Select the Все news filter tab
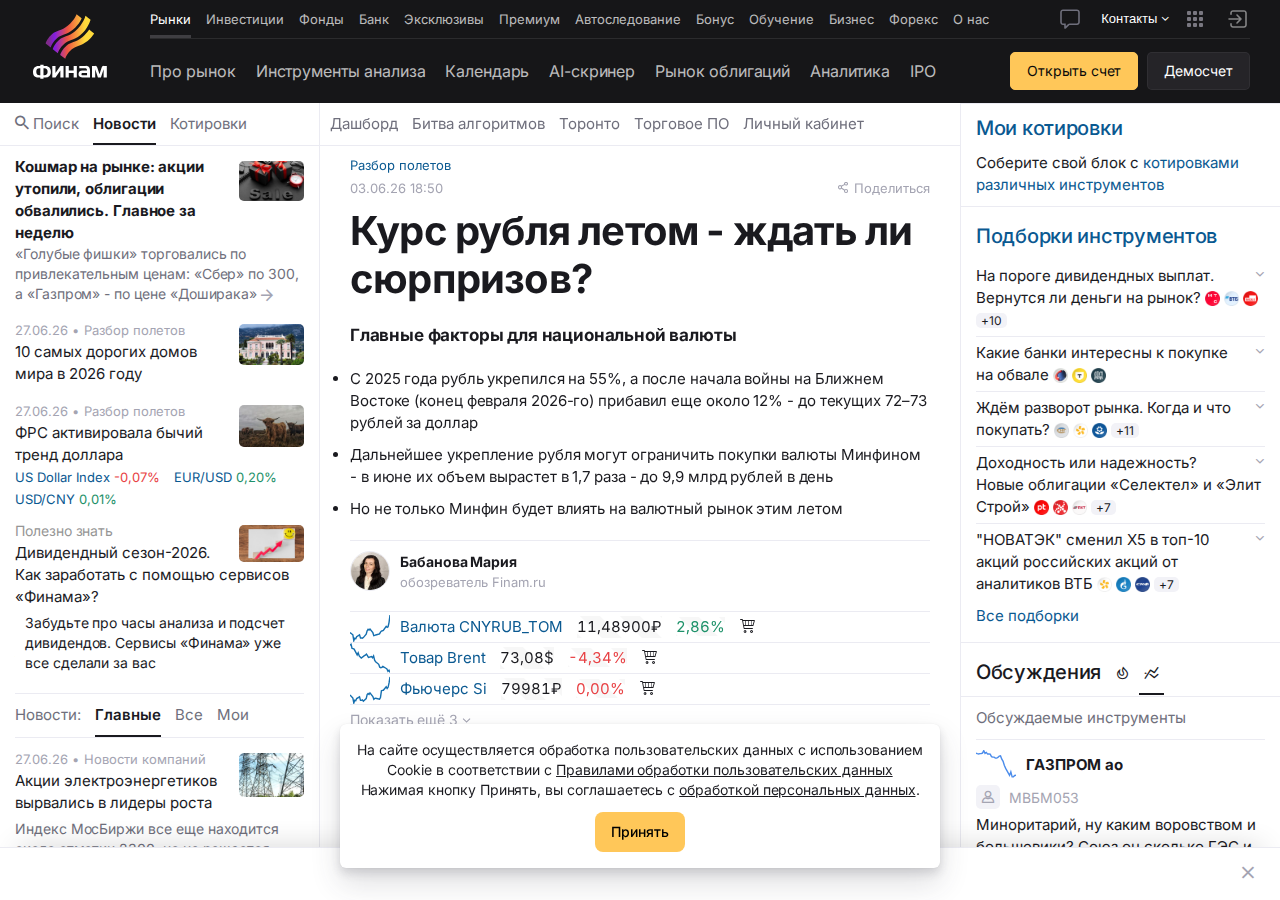Image resolution: width=1280 pixels, height=900 pixels. pyautogui.click(x=189, y=715)
